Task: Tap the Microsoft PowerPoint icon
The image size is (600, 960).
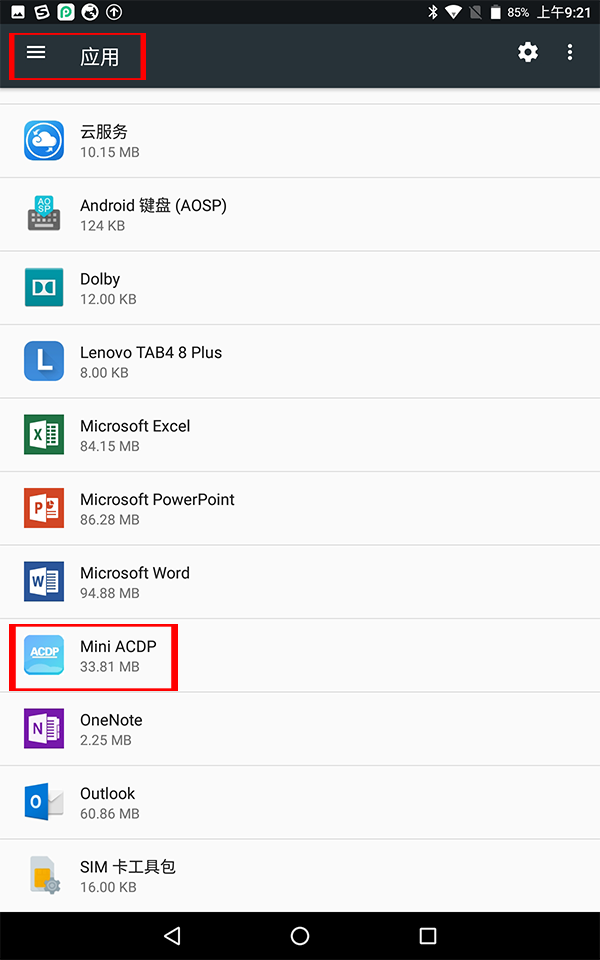Action: 44,508
